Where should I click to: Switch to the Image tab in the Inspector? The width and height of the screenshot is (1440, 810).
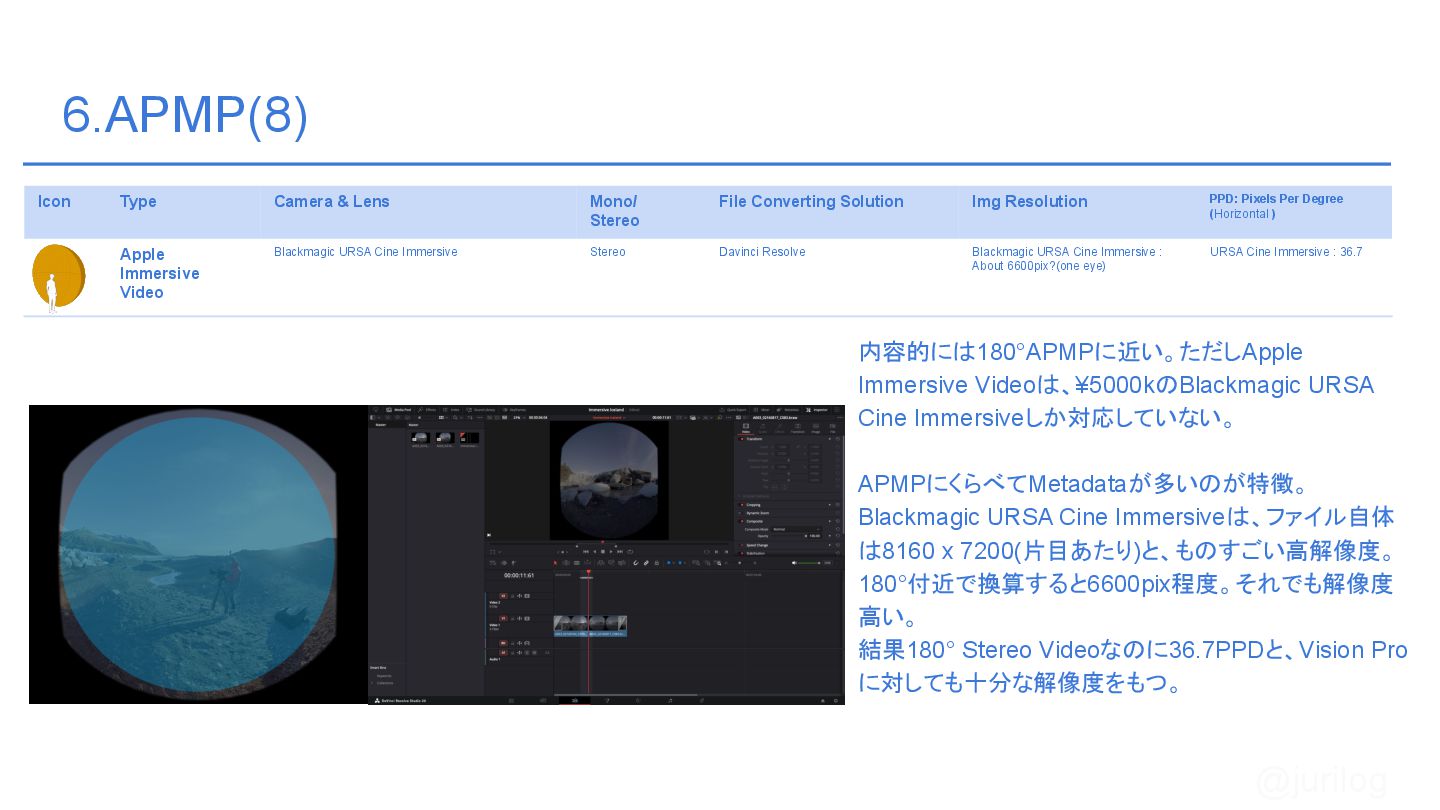816,428
